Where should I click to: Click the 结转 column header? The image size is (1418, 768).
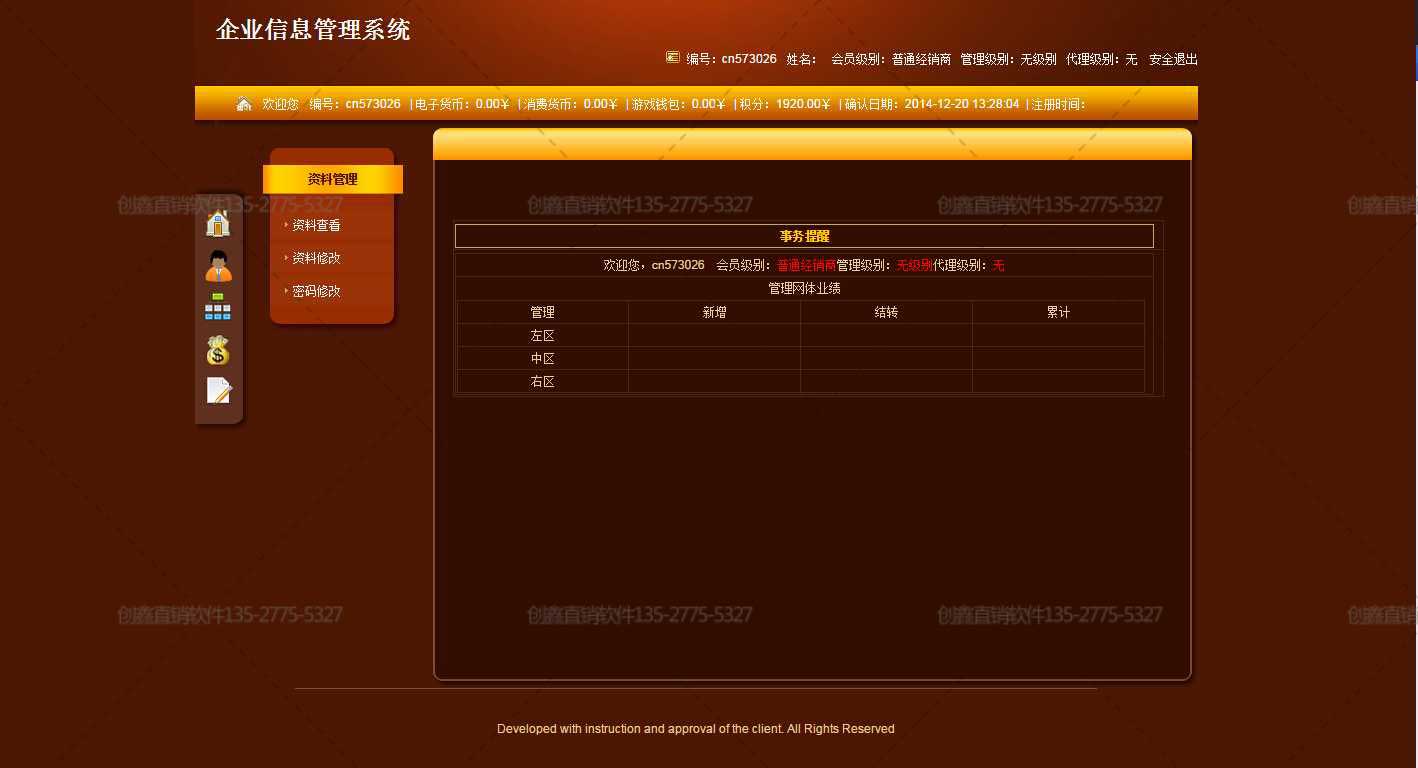[x=886, y=313]
